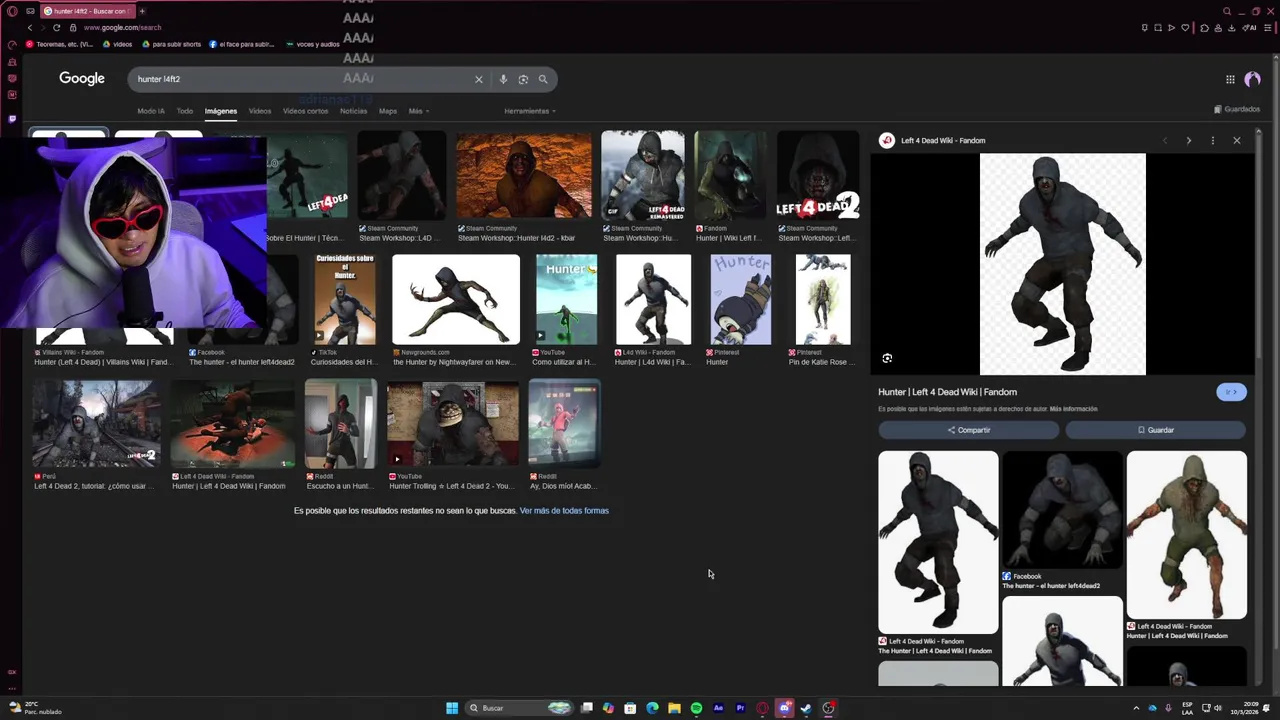
Task: Reload the current page
Action: pos(56,27)
